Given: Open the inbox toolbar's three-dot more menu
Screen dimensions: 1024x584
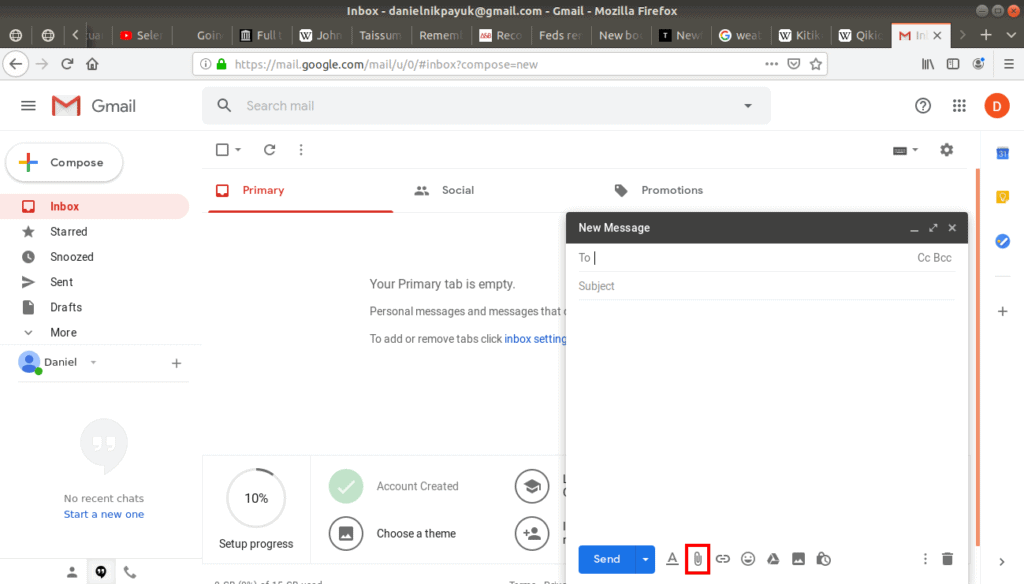Looking at the screenshot, I should pos(301,150).
